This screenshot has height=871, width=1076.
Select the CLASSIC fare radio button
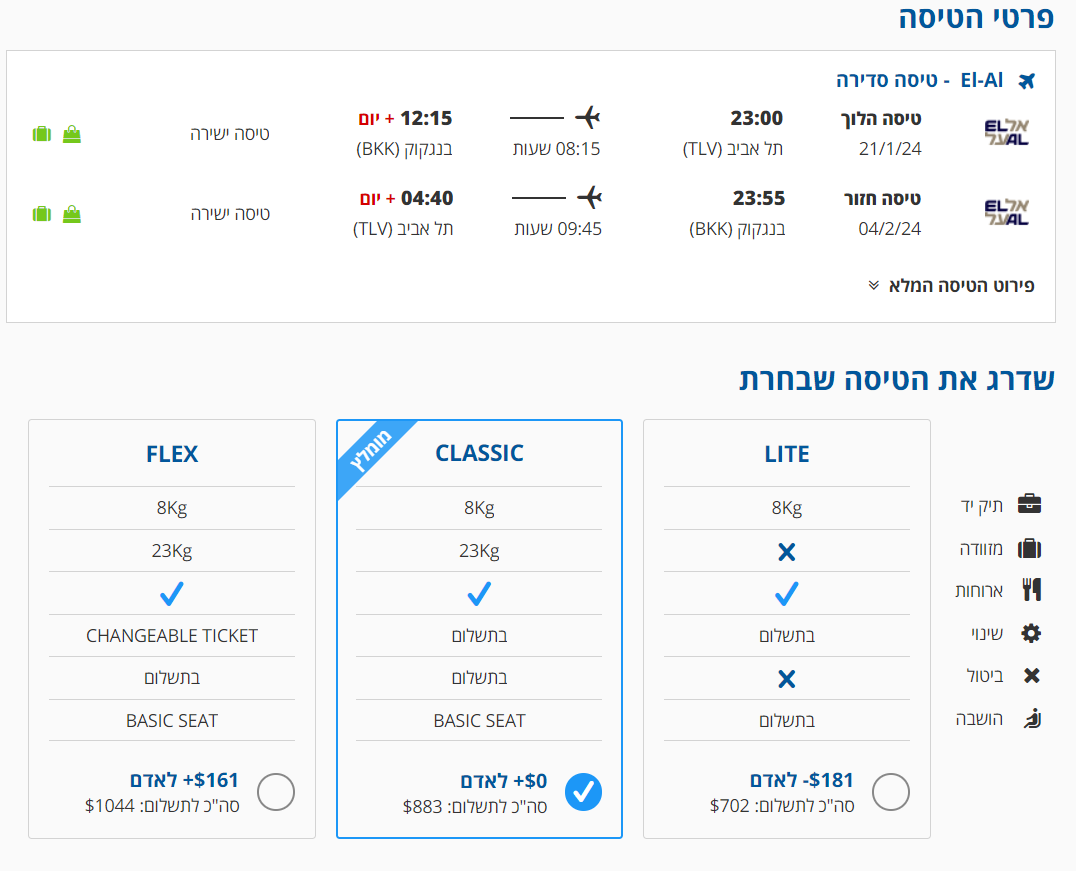point(583,792)
